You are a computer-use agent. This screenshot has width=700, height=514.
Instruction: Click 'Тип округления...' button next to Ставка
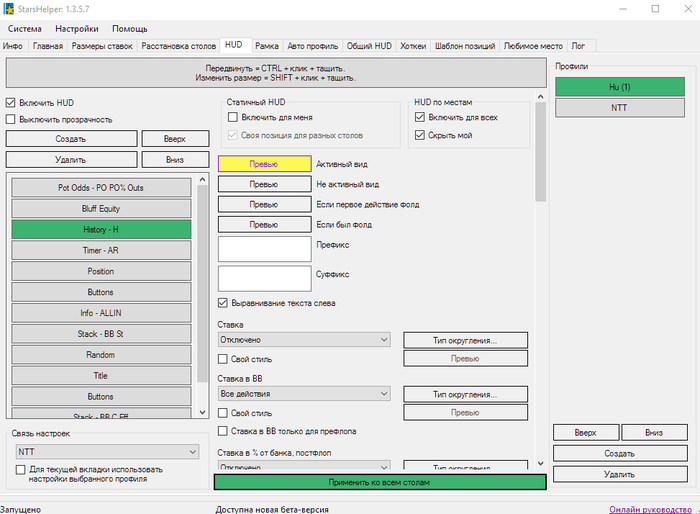(464, 340)
